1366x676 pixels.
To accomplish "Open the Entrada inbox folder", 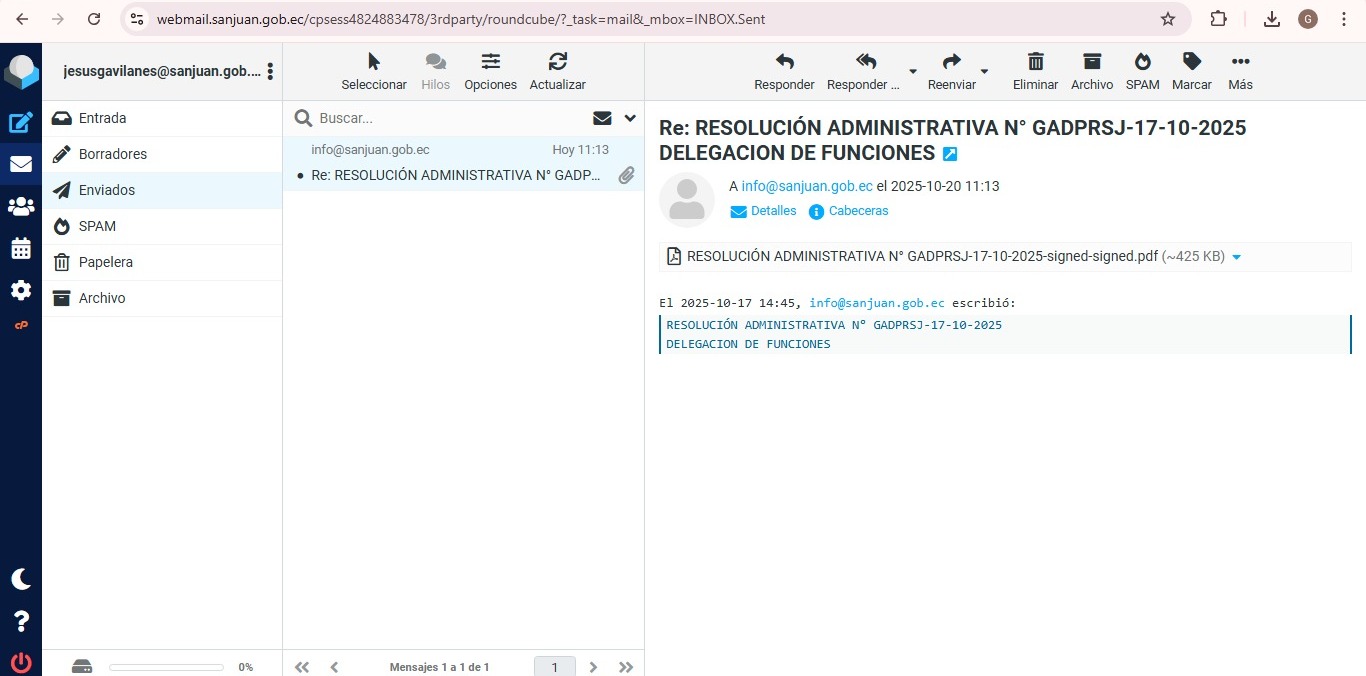I will point(102,118).
